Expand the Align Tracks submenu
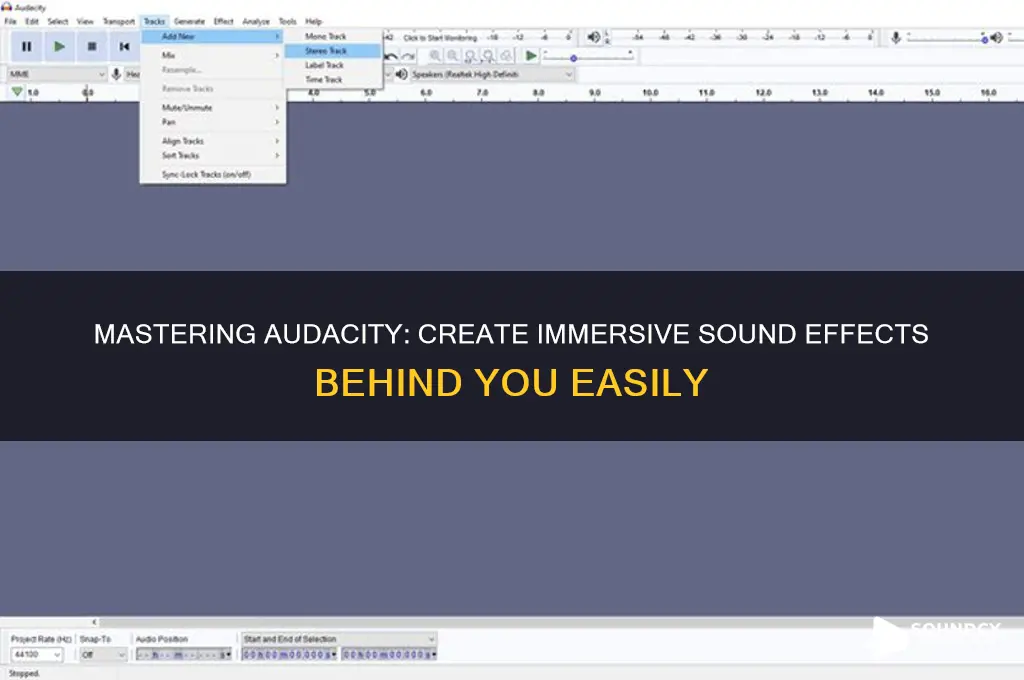Screen dimensions: 1024x680 (213, 141)
